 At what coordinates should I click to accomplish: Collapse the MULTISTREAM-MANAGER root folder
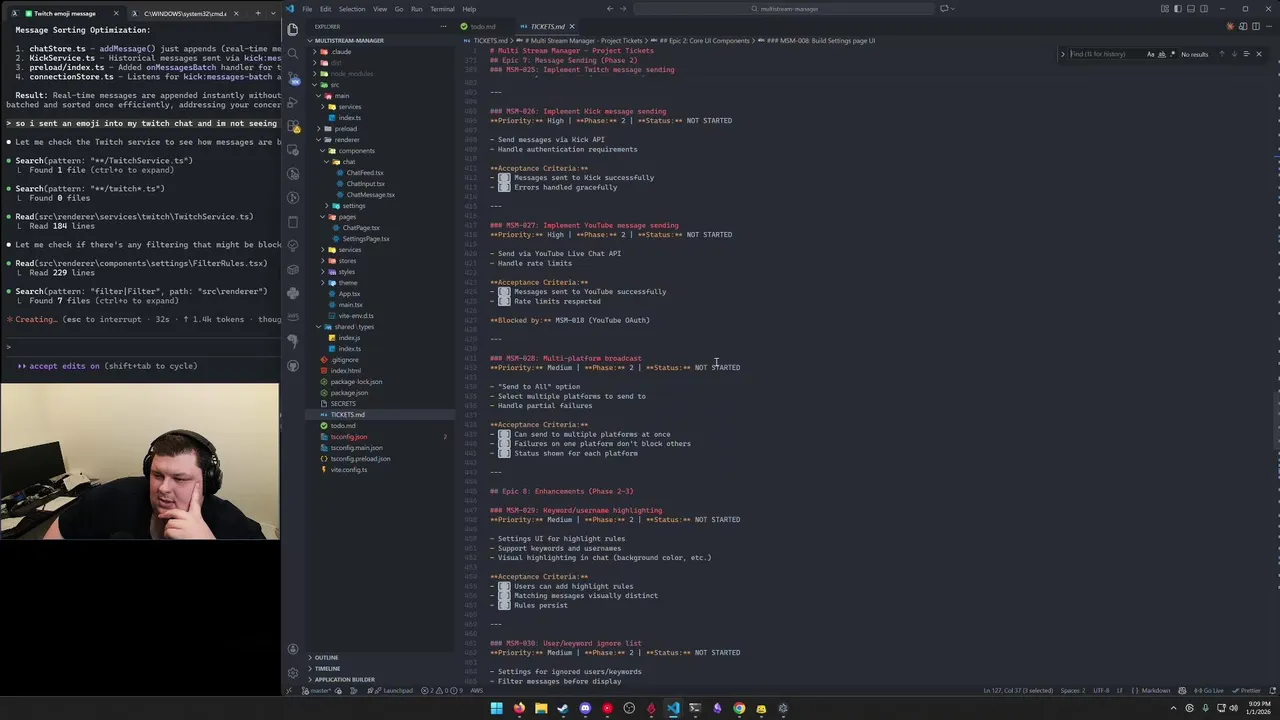(x=379, y=41)
